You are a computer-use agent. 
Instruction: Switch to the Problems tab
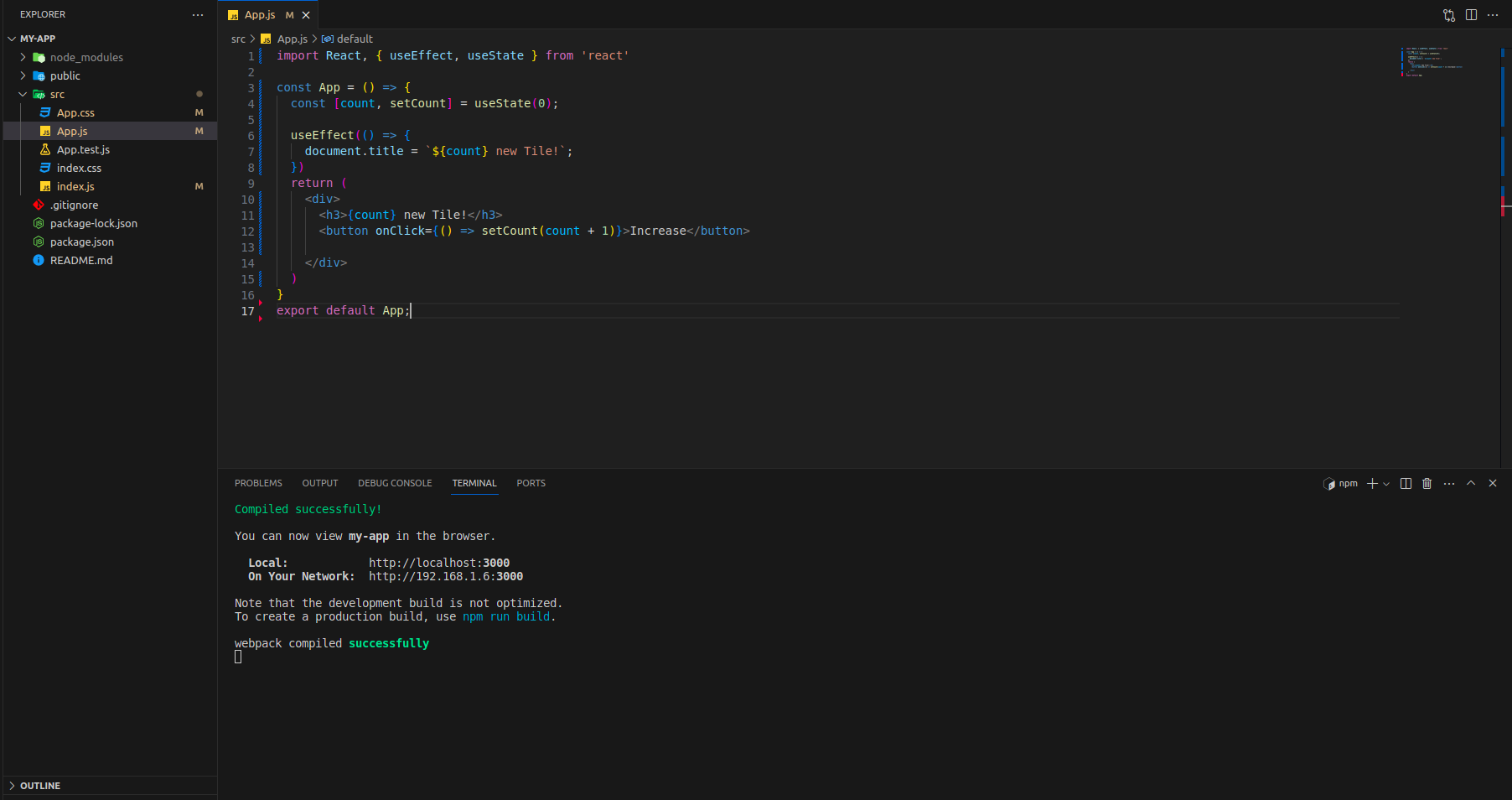pyautogui.click(x=258, y=484)
